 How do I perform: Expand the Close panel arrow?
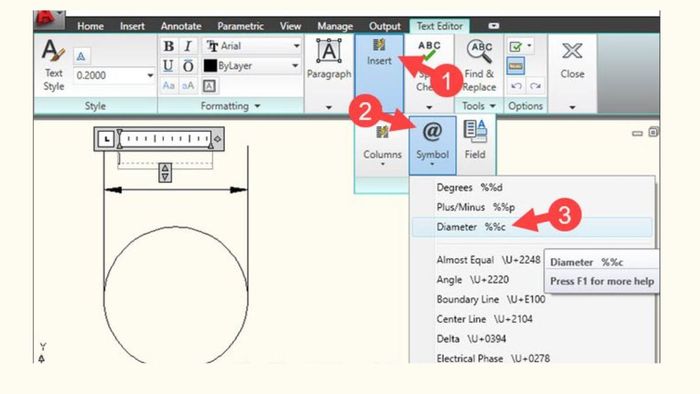pyautogui.click(x=572, y=107)
